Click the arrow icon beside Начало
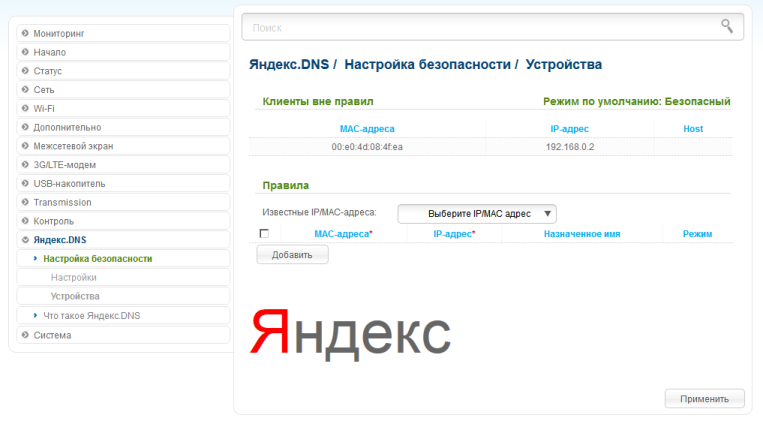Viewport: 763px width, 424px height. click(25, 52)
